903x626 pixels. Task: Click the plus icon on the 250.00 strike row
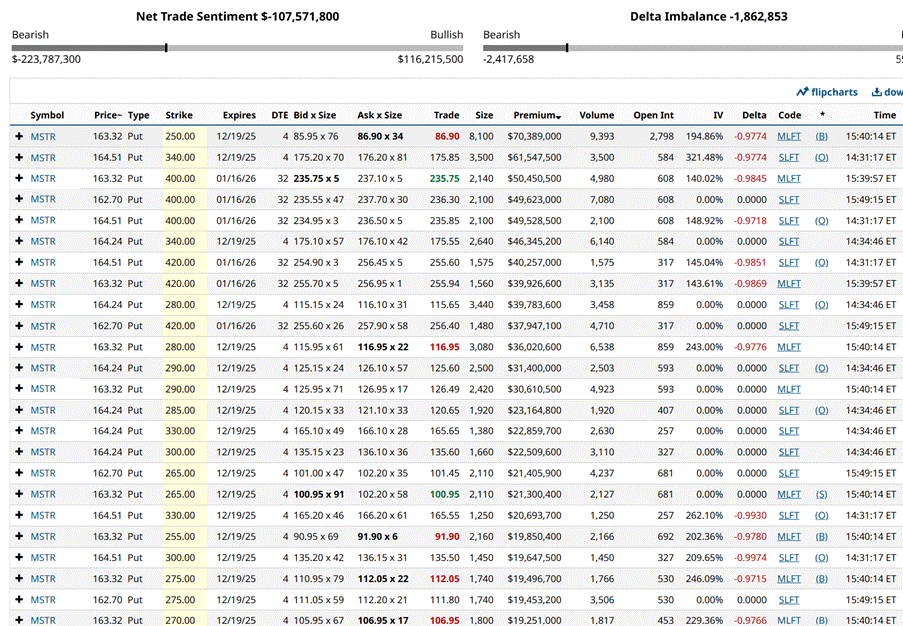18,136
